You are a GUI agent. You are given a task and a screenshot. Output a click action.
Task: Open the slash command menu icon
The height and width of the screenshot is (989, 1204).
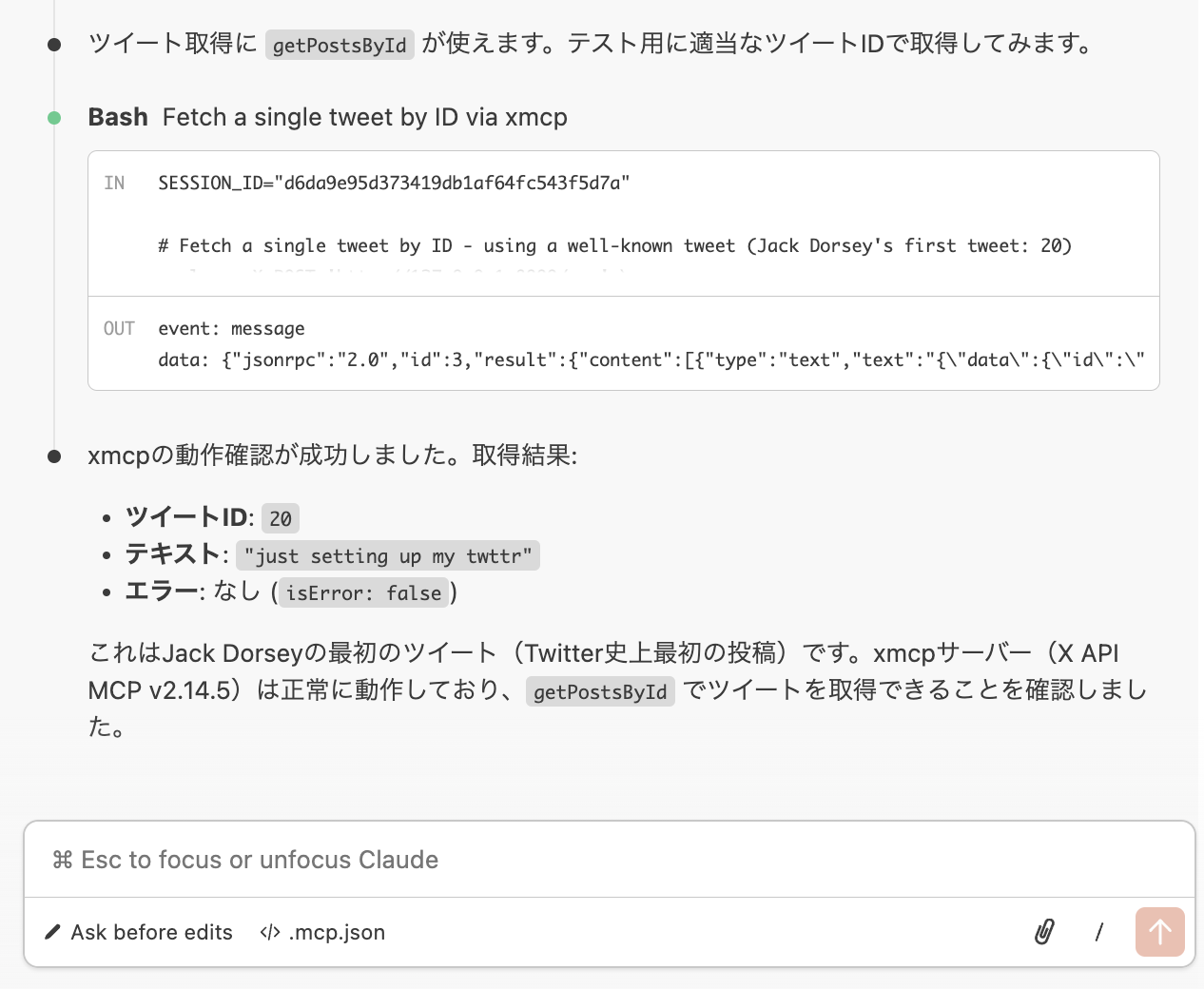(x=1099, y=932)
